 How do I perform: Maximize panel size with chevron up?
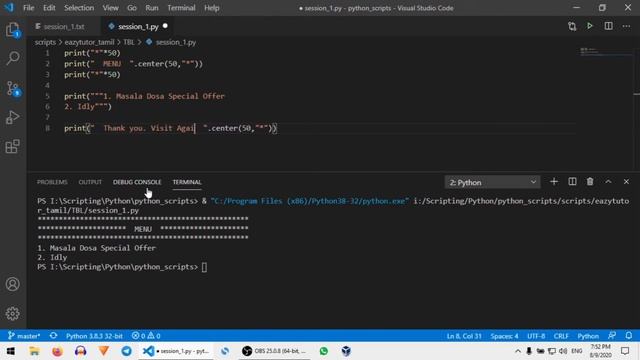(608, 182)
